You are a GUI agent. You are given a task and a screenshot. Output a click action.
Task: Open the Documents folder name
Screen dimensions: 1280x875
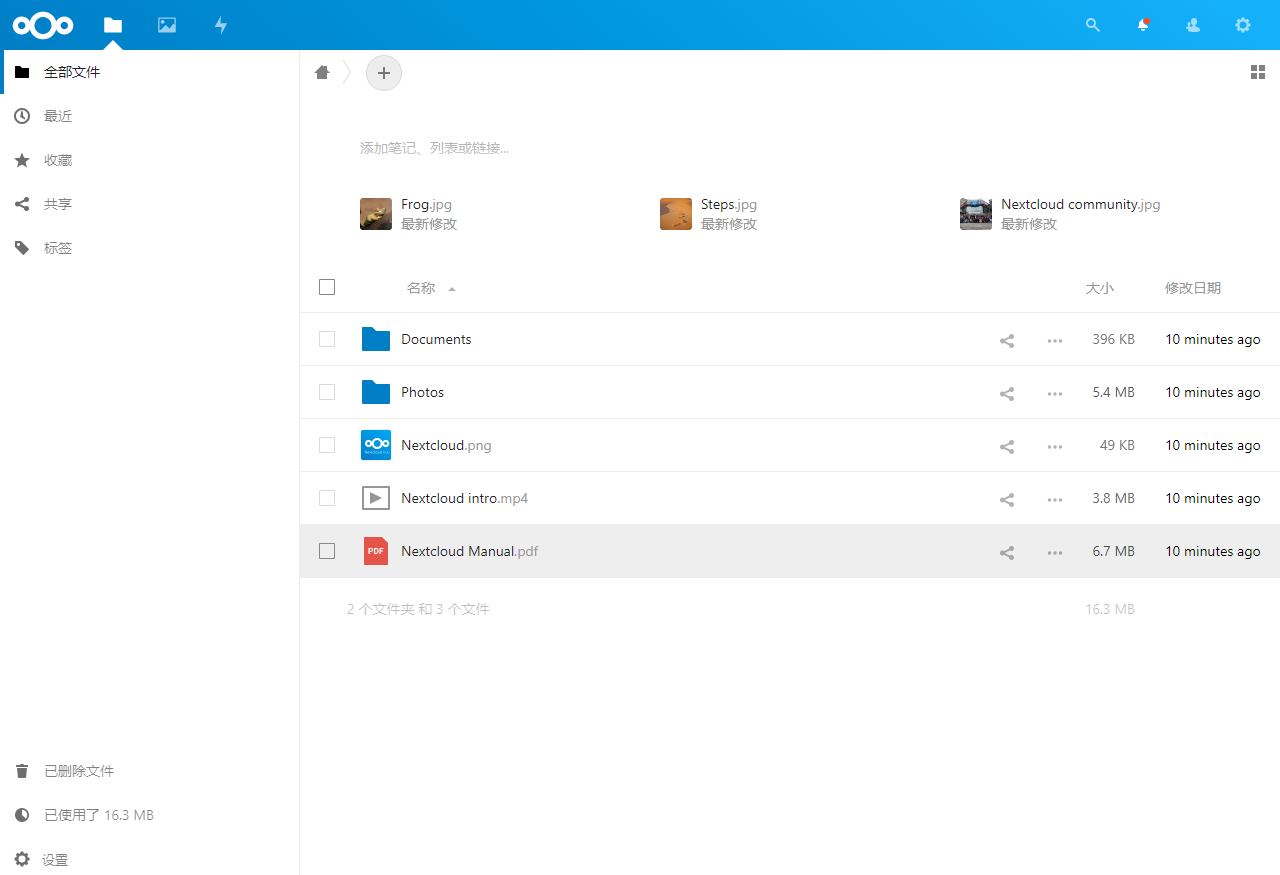click(436, 339)
